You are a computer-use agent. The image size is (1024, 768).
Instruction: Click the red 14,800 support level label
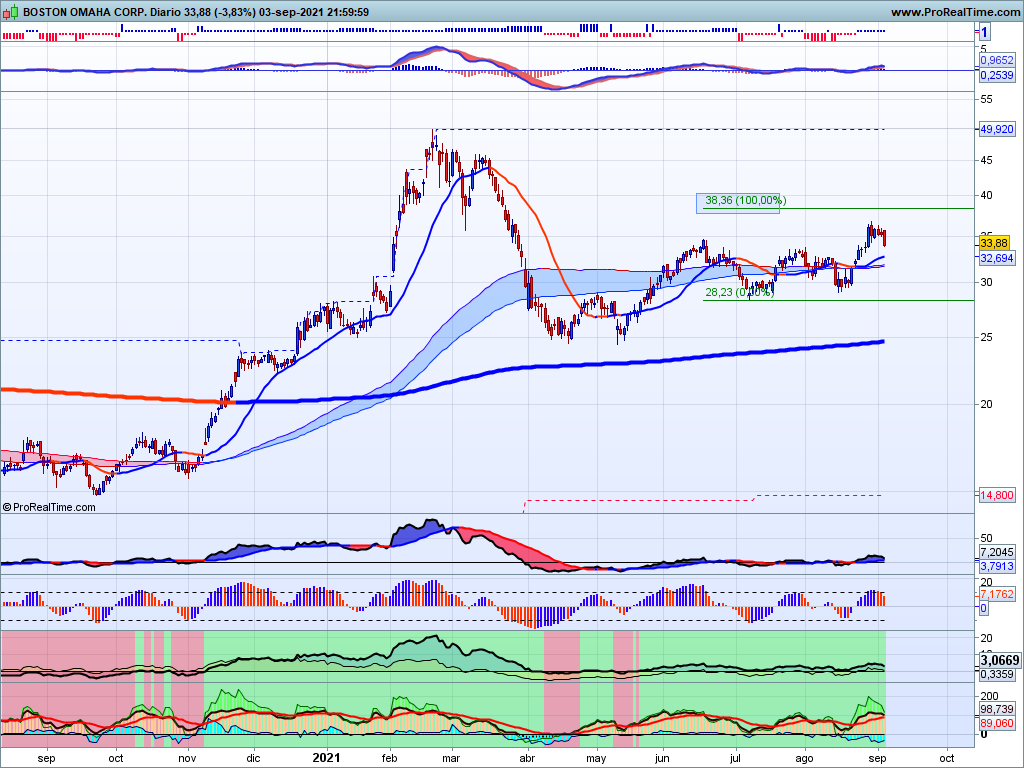(x=997, y=495)
